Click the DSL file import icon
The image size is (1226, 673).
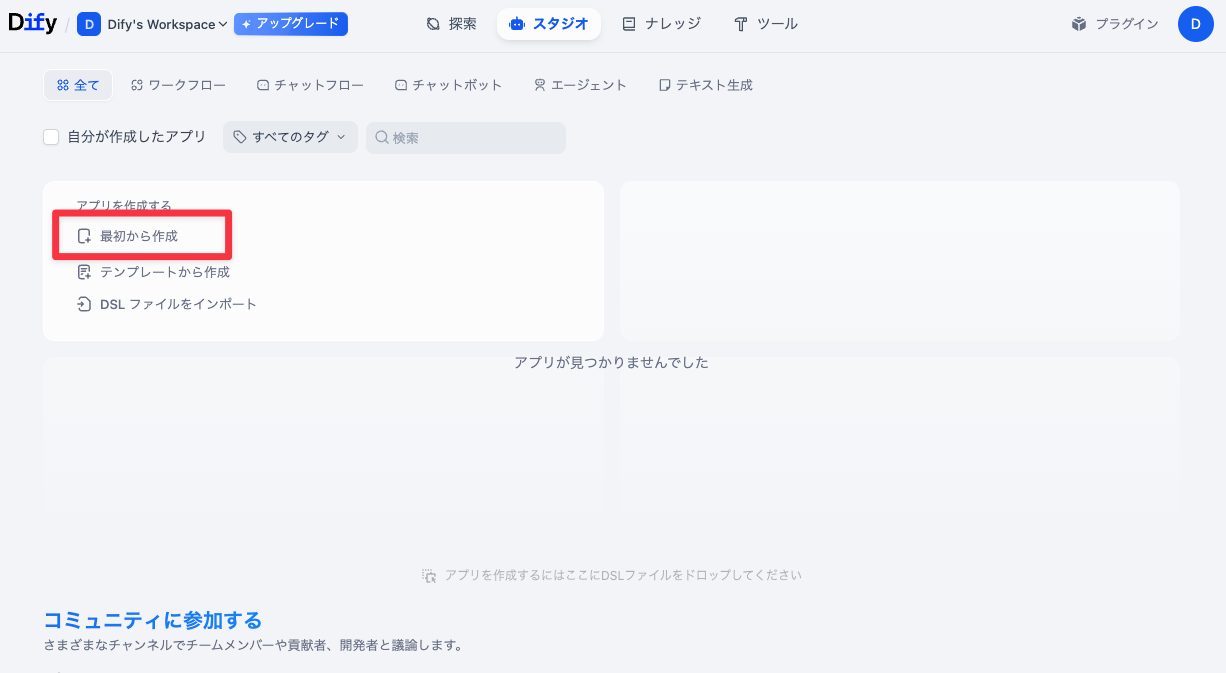pyautogui.click(x=85, y=304)
